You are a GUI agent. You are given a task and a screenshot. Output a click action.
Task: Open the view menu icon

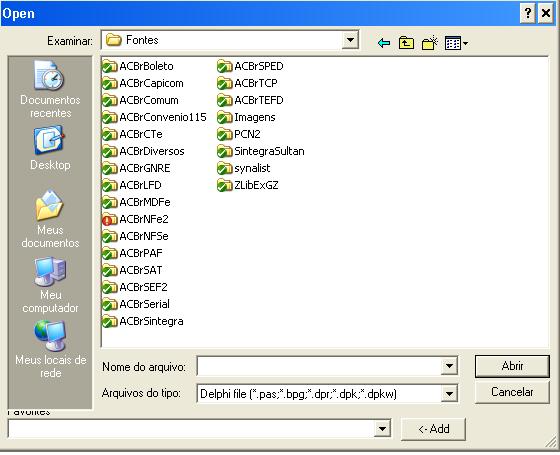[456, 43]
